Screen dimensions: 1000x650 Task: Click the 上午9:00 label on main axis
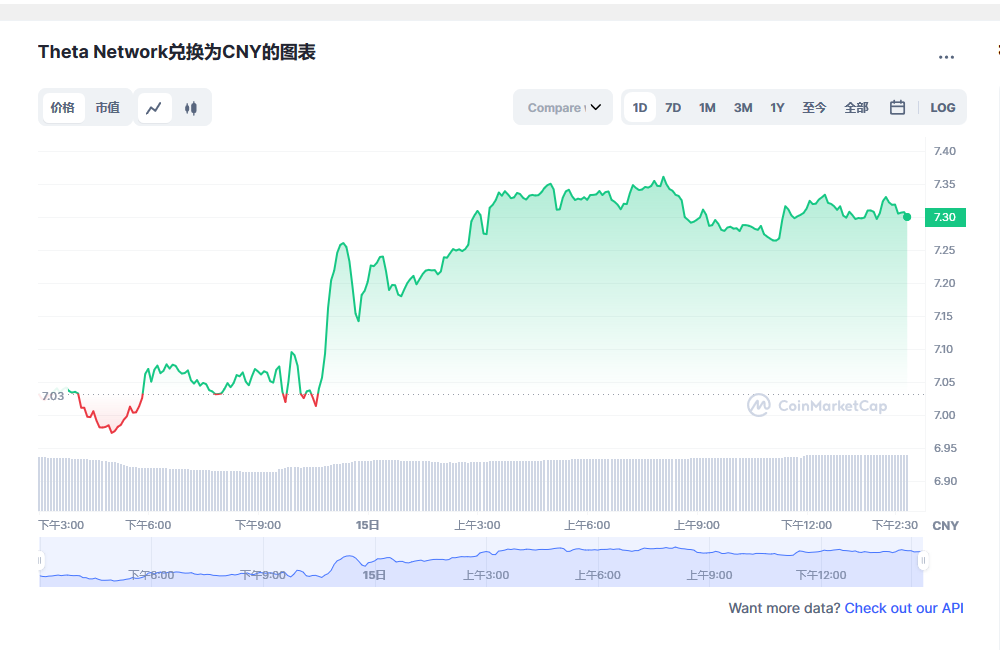point(696,525)
